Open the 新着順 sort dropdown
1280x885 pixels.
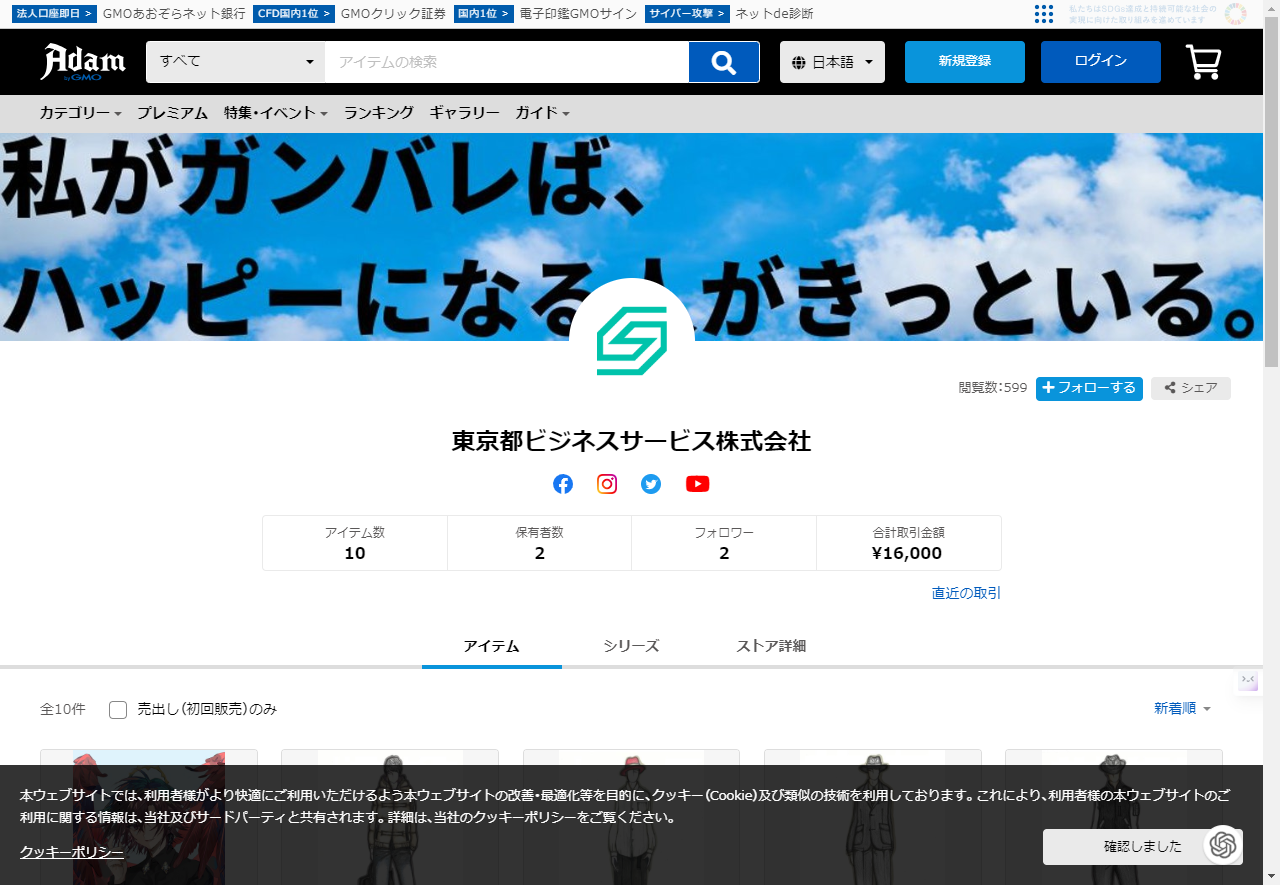[1182, 708]
